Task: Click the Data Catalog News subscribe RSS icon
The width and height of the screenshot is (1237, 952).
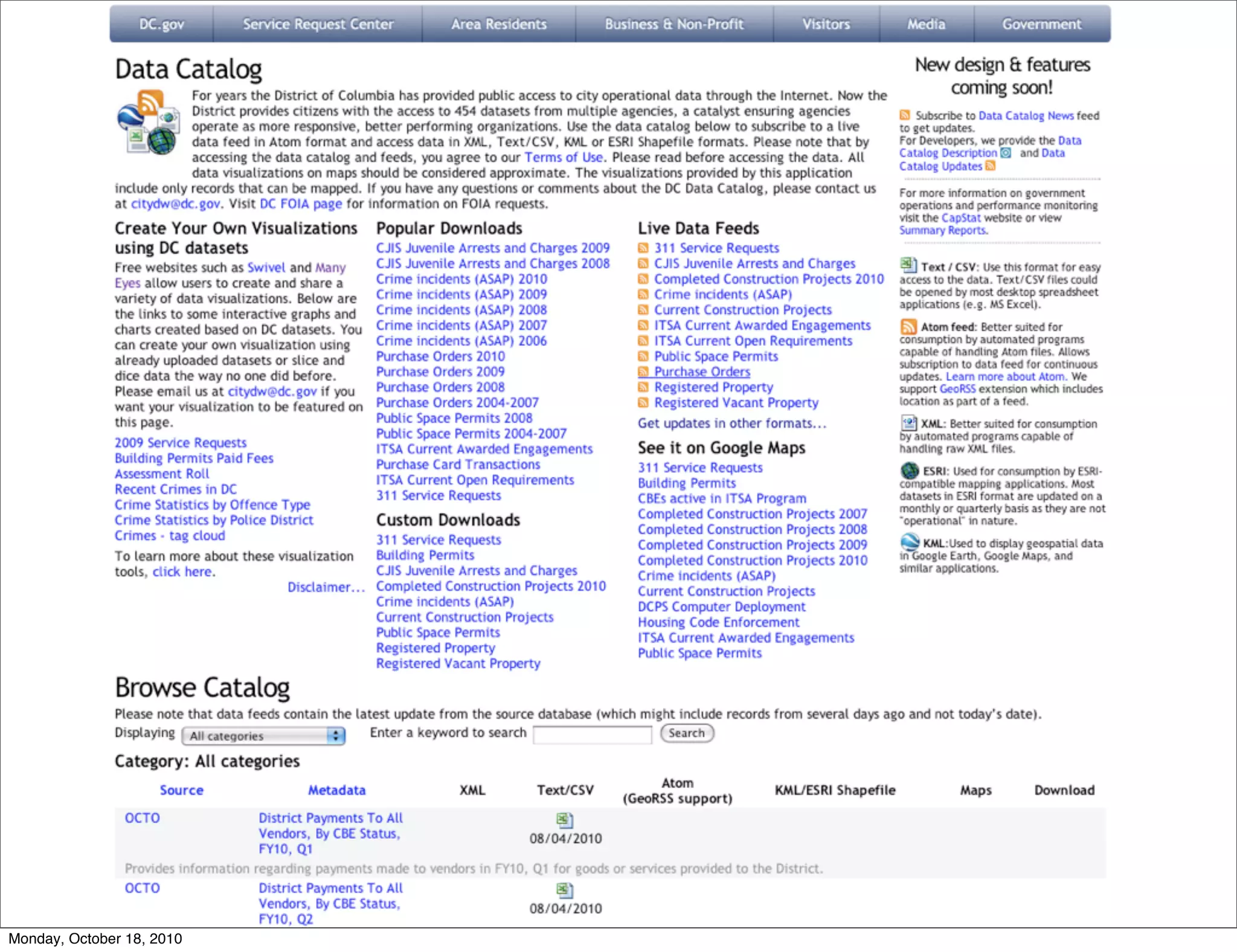Action: coord(905,115)
